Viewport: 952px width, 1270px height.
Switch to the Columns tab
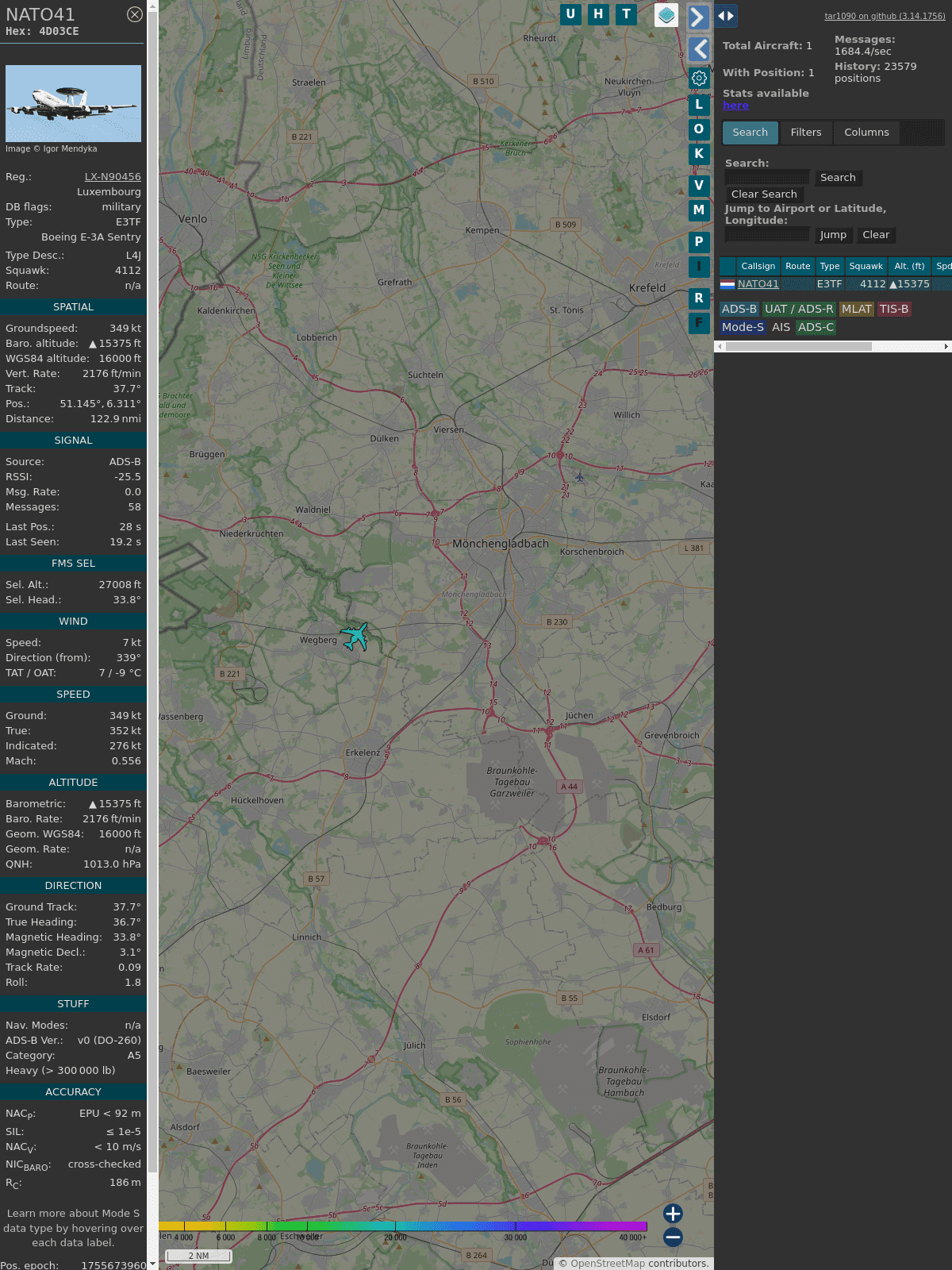click(866, 133)
